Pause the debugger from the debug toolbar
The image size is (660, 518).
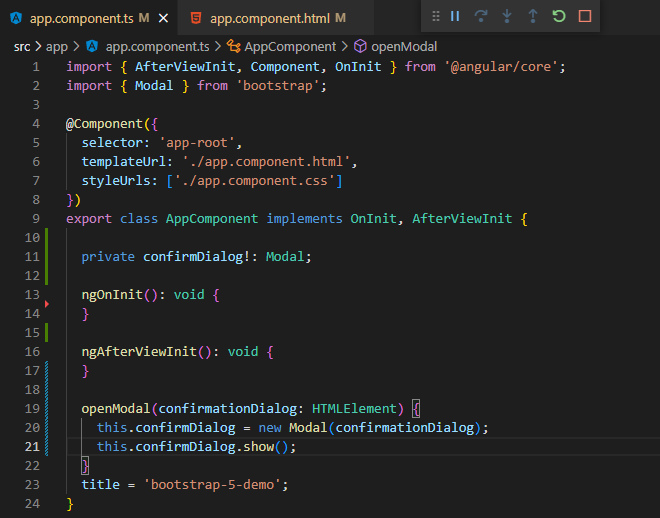(455, 16)
